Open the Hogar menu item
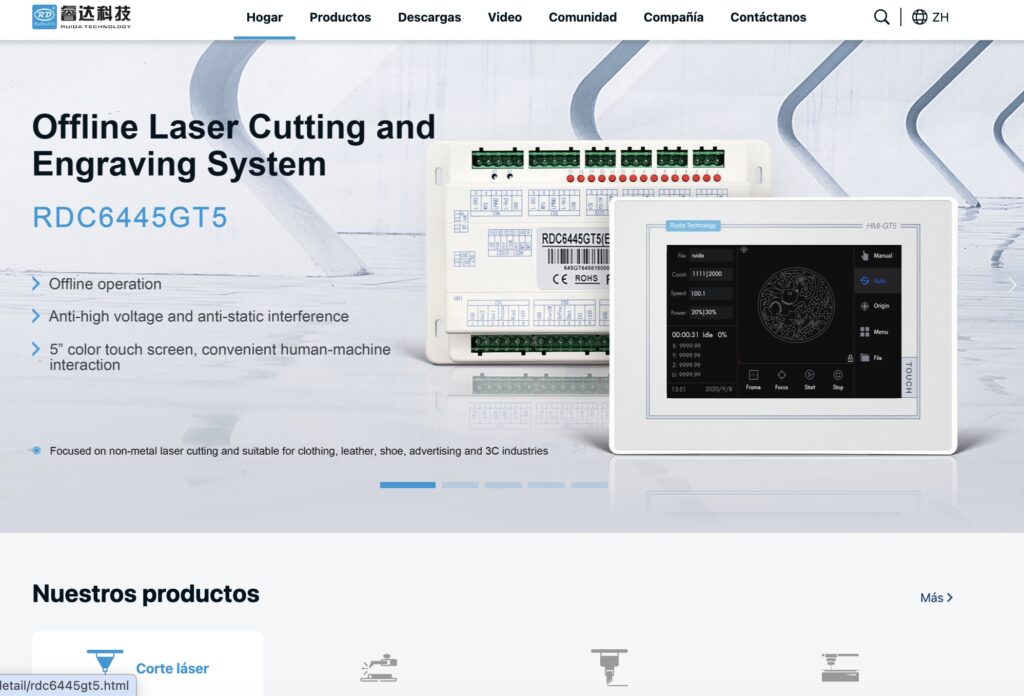The image size is (1024, 696). click(264, 18)
